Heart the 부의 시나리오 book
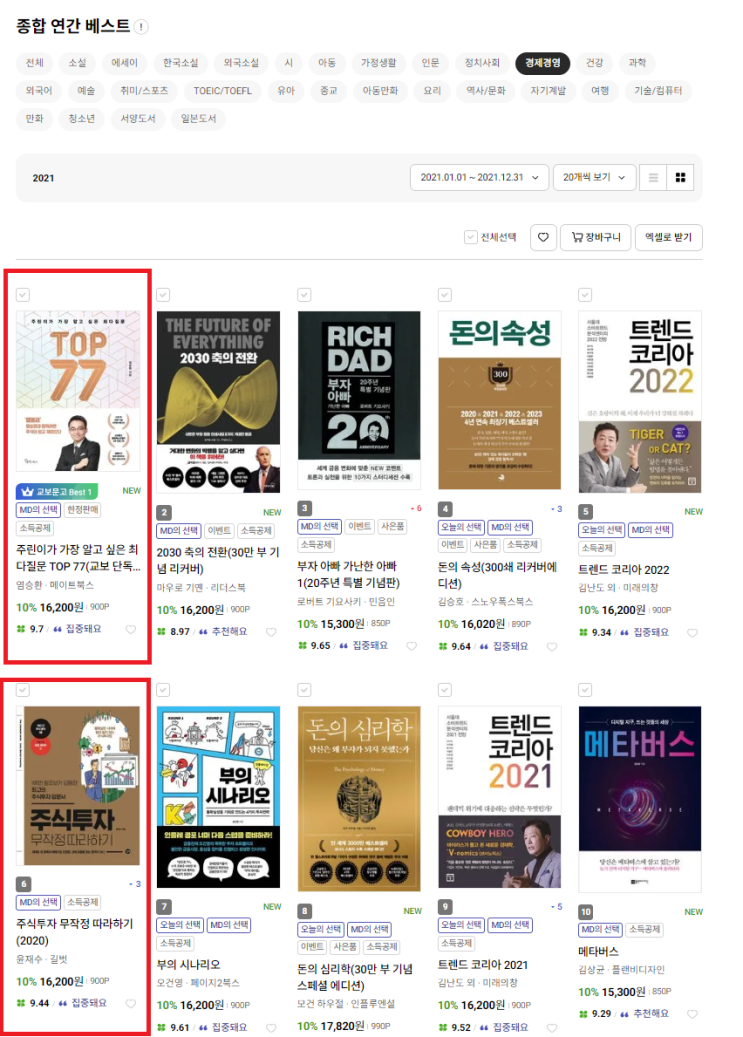Screen dimensions: 743x1037 [x=271, y=1028]
